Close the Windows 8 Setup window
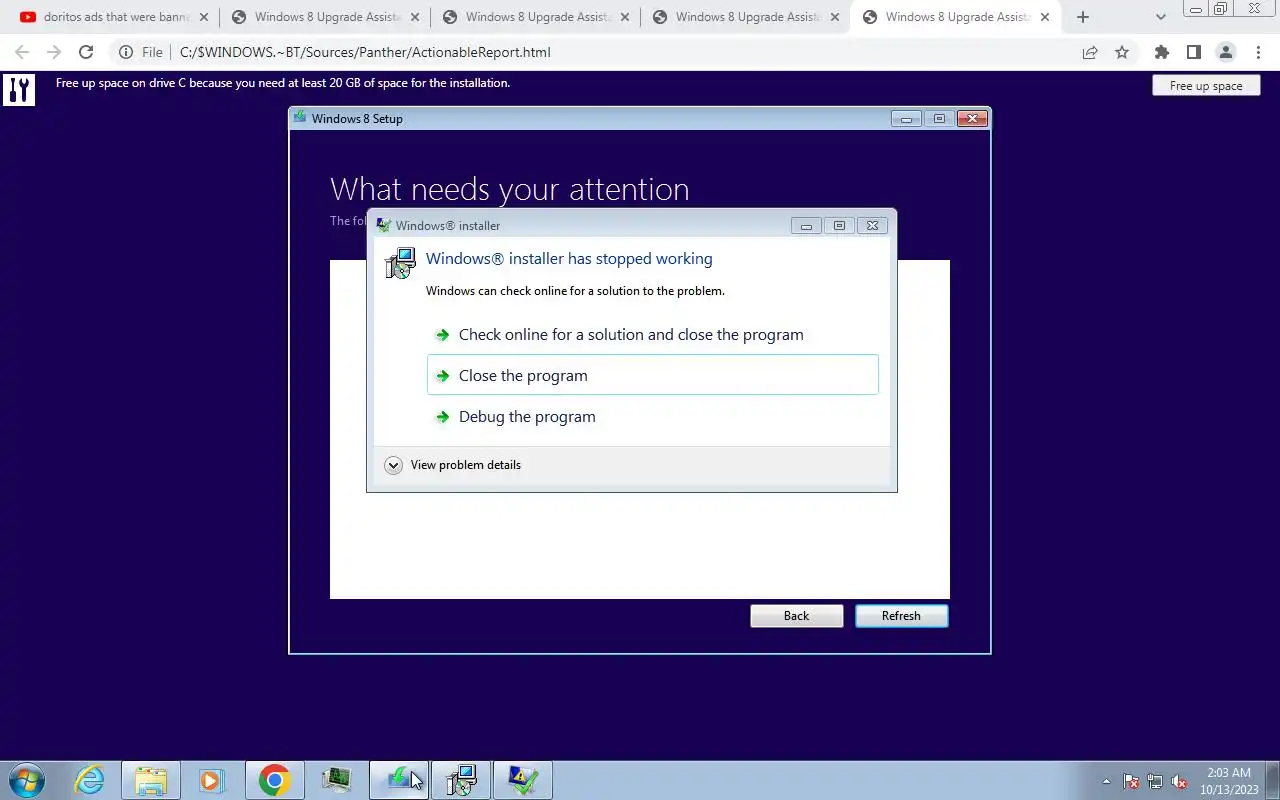Viewport: 1280px width, 800px height. coord(972,118)
